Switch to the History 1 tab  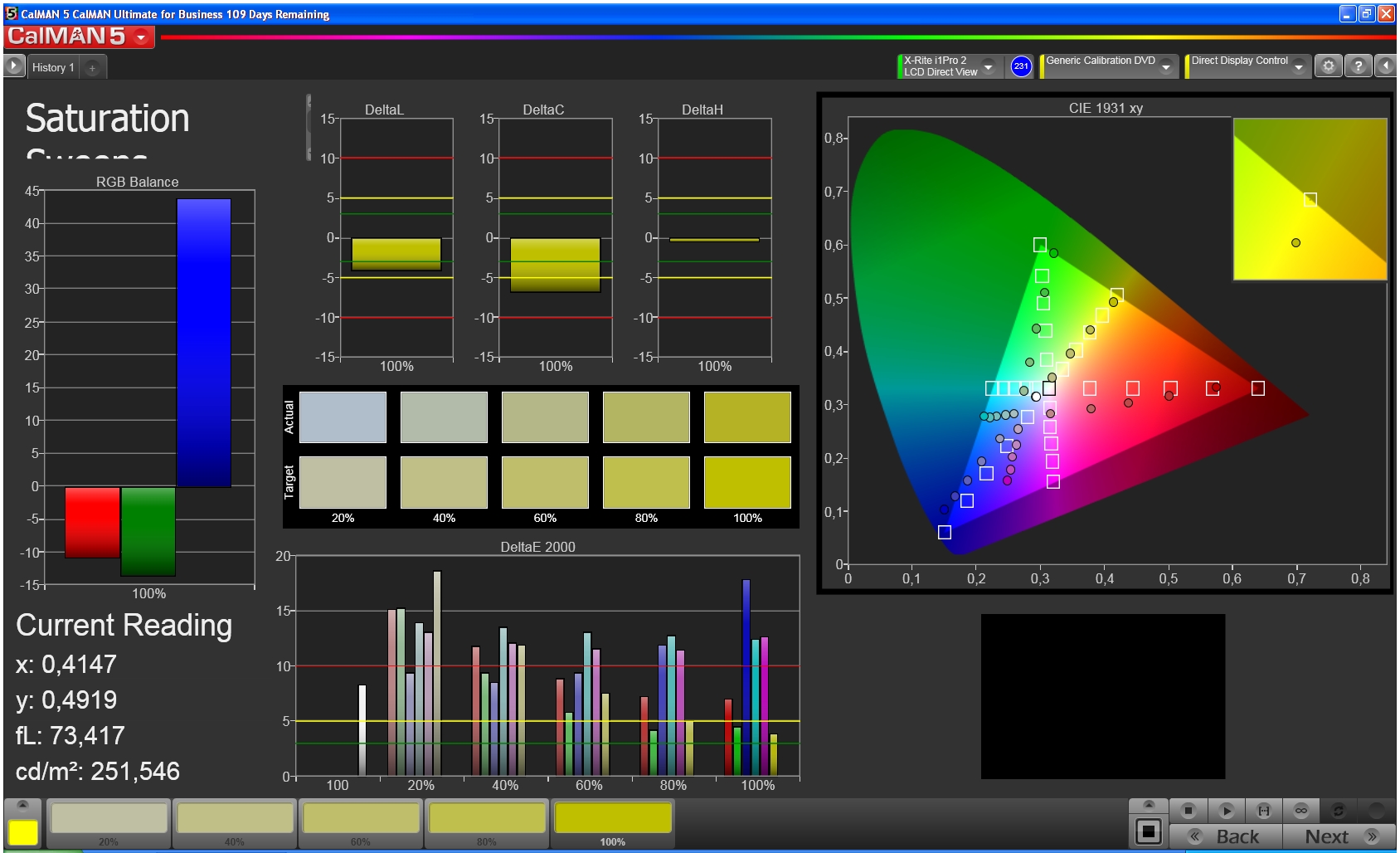coord(53,67)
